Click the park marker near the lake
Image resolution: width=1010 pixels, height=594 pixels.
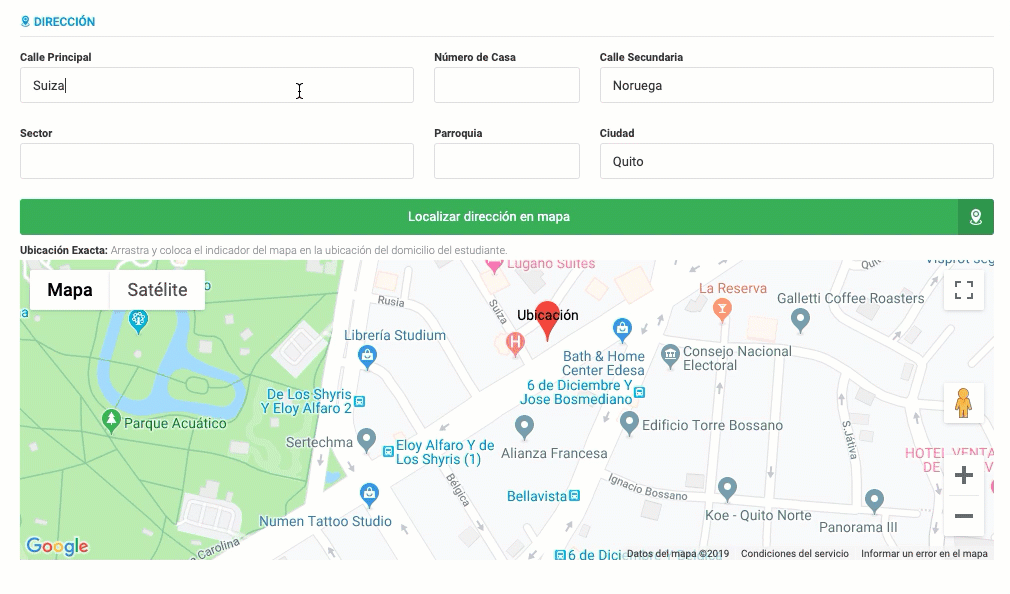[x=138, y=321]
